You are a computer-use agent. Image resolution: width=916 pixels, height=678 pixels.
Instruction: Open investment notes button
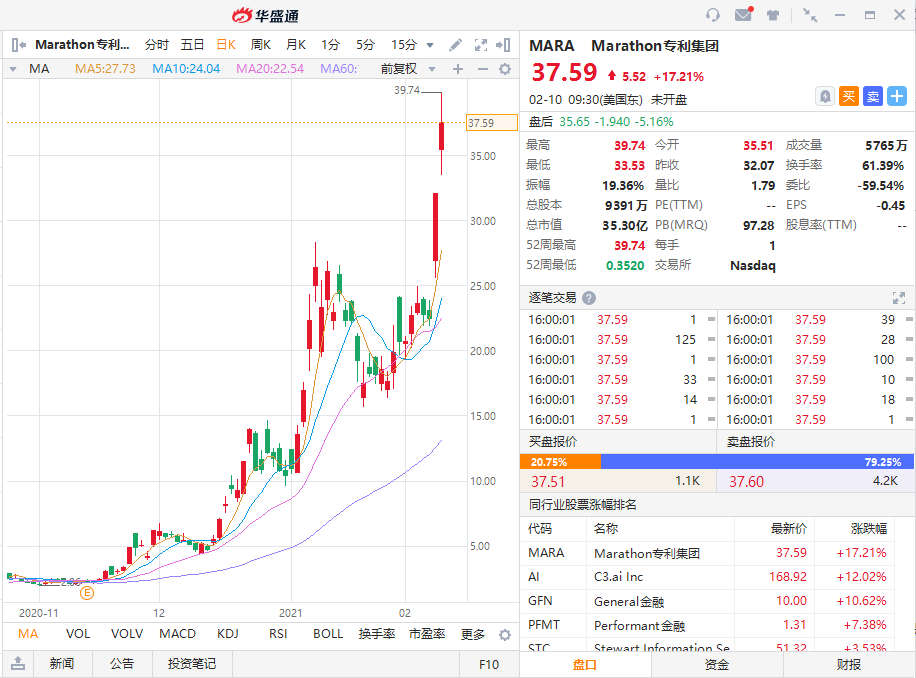pyautogui.click(x=192, y=664)
